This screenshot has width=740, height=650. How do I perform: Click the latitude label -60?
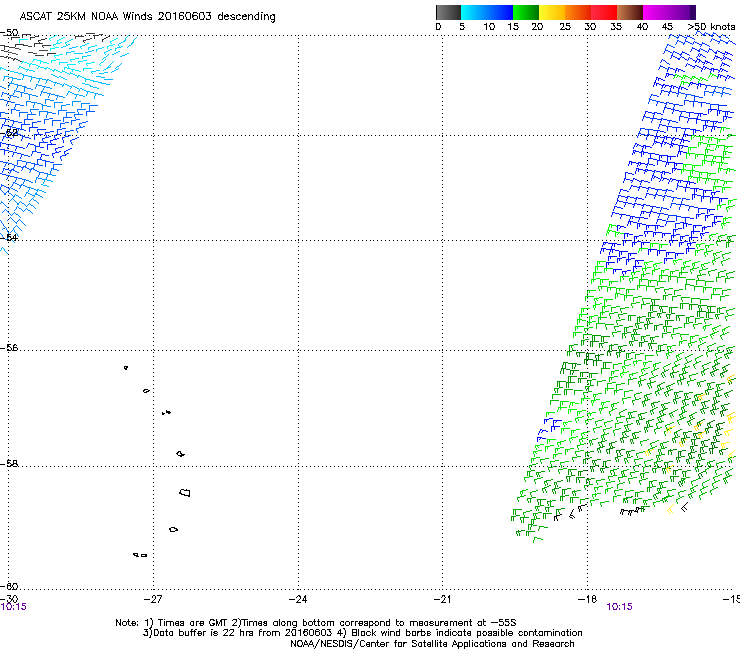pyautogui.click(x=9, y=586)
